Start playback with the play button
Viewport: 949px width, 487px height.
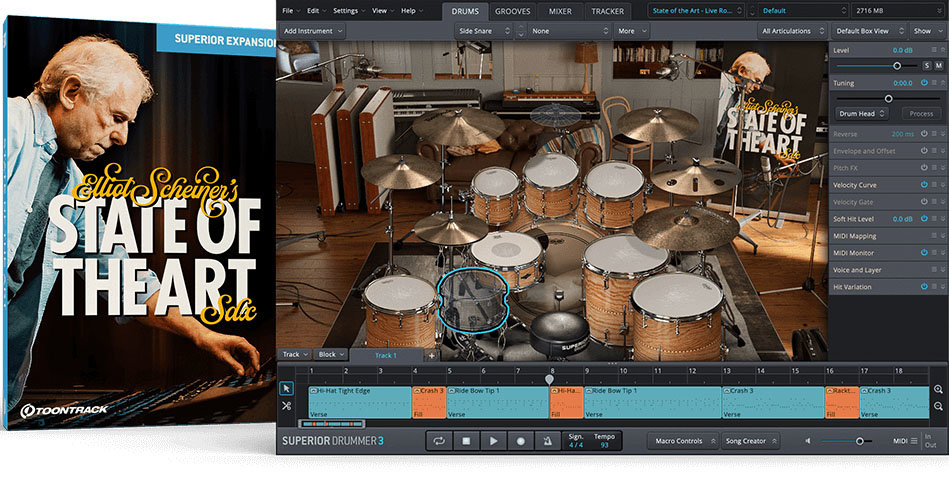click(x=493, y=441)
